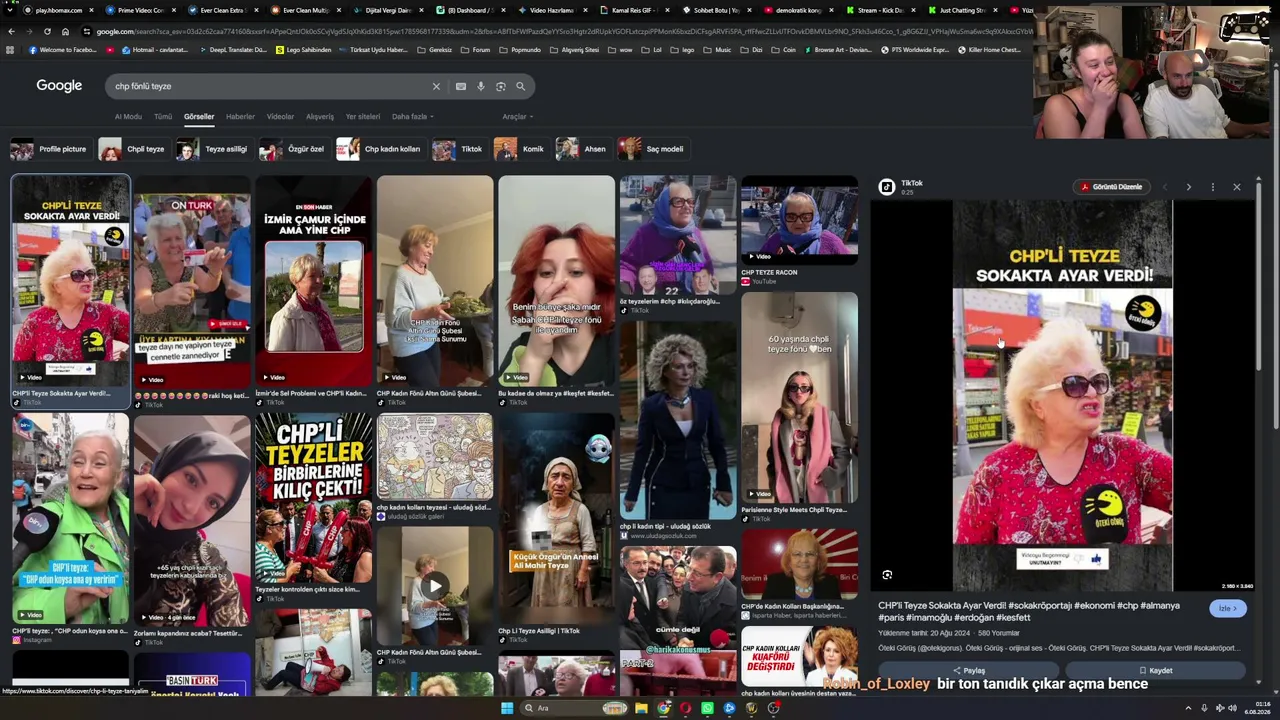Click the 'İzle' button in preview
This screenshot has height=720, width=1280.
(1227, 608)
